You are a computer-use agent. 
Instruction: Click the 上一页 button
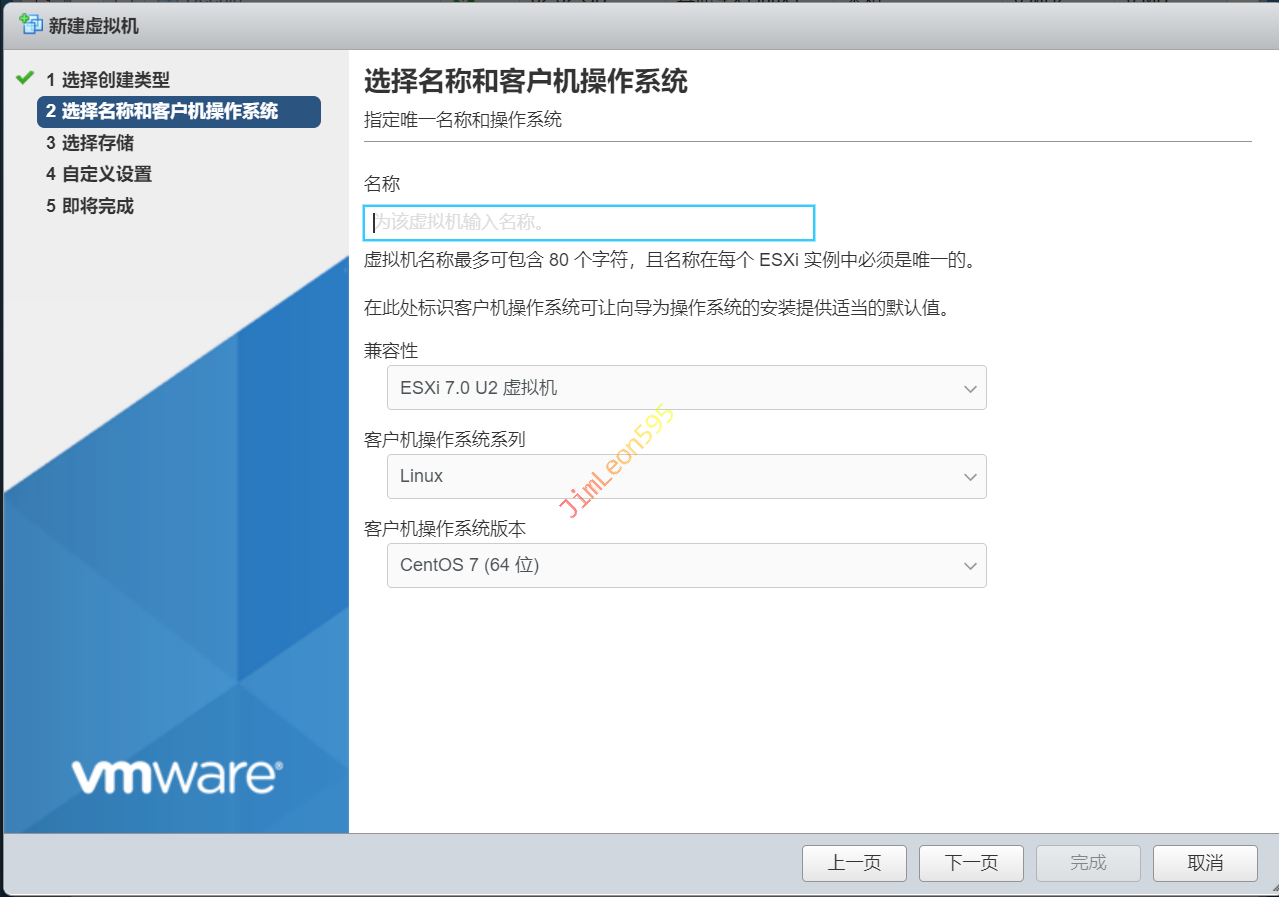(854, 863)
